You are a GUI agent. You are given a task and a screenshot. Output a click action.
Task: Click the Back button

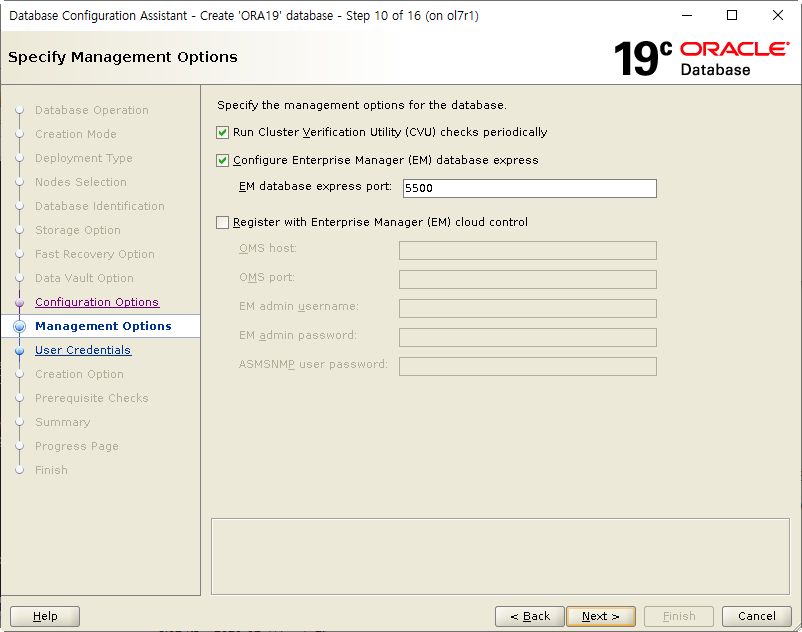[529, 616]
